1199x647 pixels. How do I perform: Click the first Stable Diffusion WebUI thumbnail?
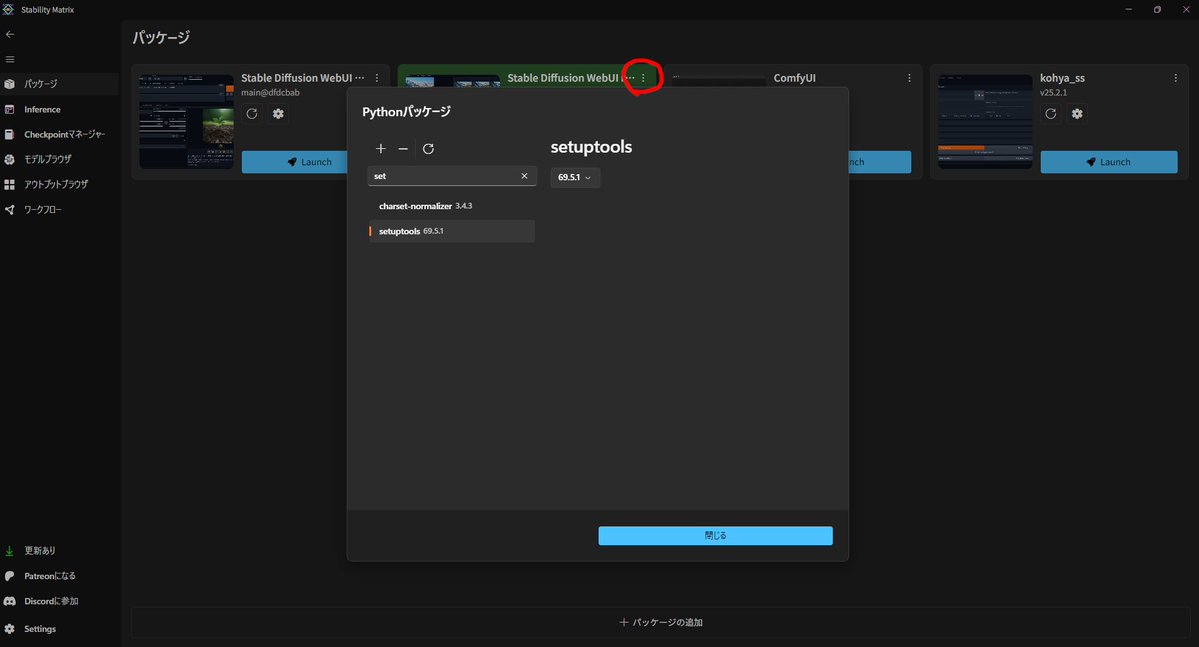pyautogui.click(x=187, y=122)
